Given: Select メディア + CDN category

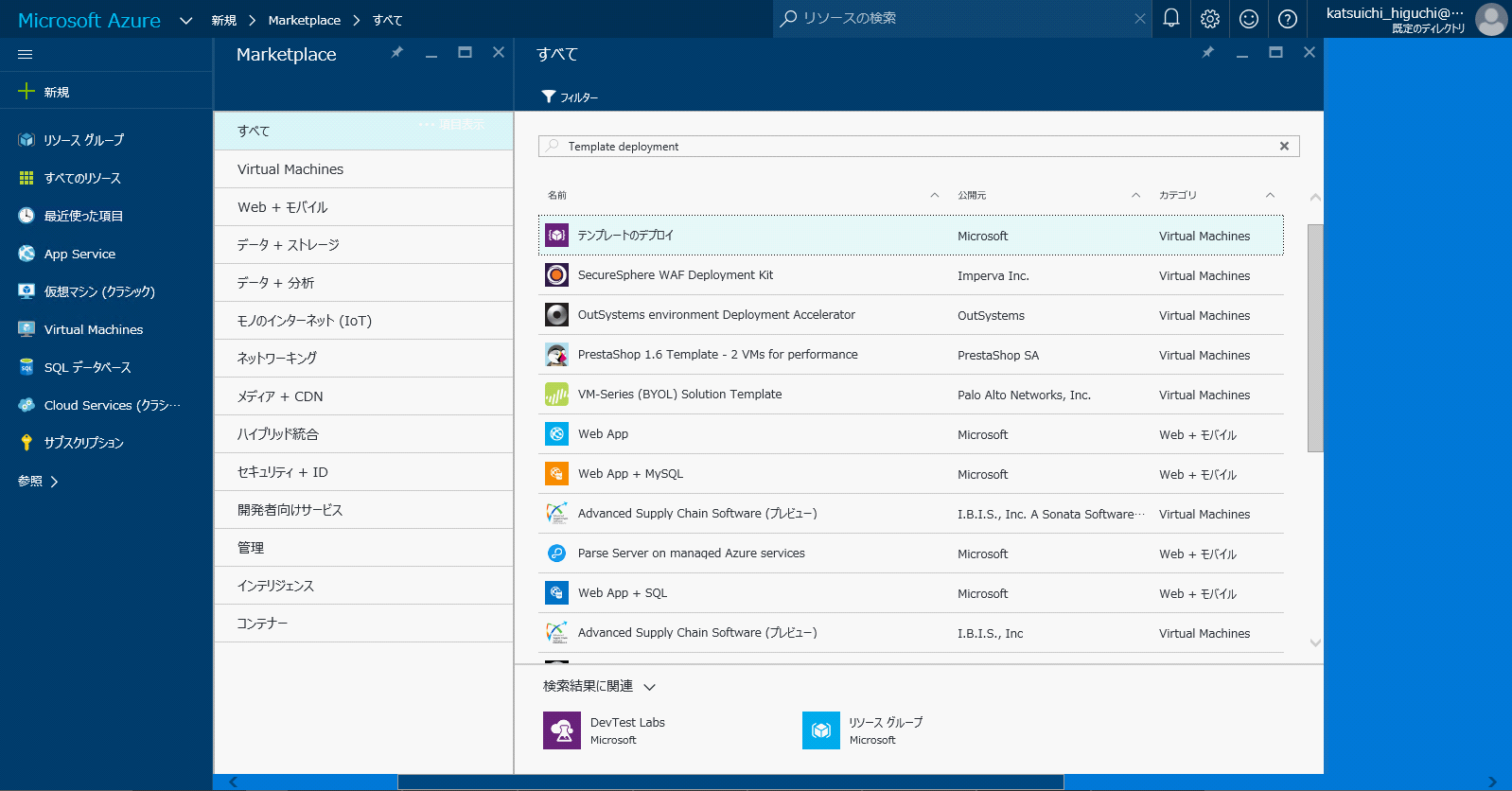Looking at the screenshot, I should coord(363,395).
